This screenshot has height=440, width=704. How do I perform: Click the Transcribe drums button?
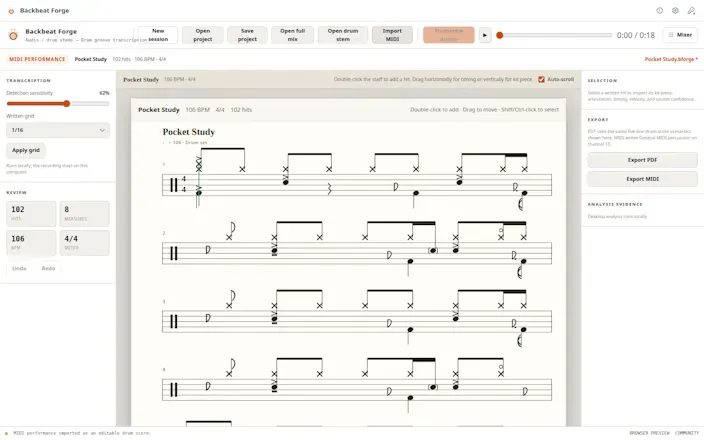pyautogui.click(x=449, y=35)
